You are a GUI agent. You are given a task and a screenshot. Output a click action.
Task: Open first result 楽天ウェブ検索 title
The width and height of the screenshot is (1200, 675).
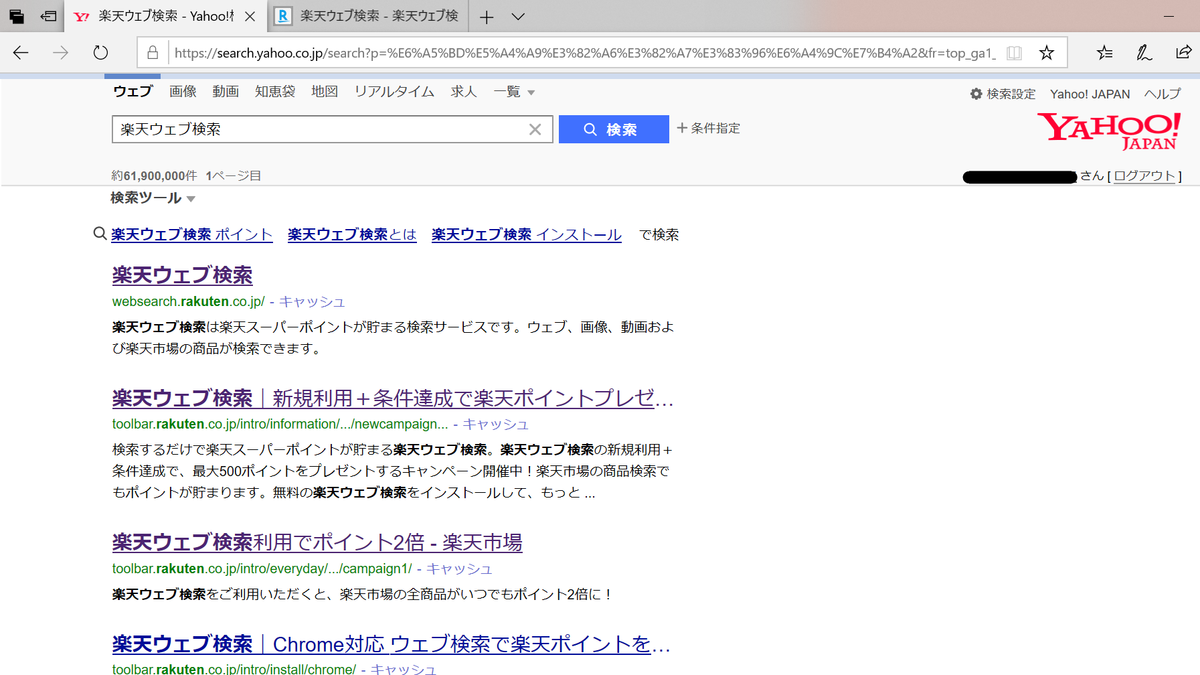click(182, 275)
